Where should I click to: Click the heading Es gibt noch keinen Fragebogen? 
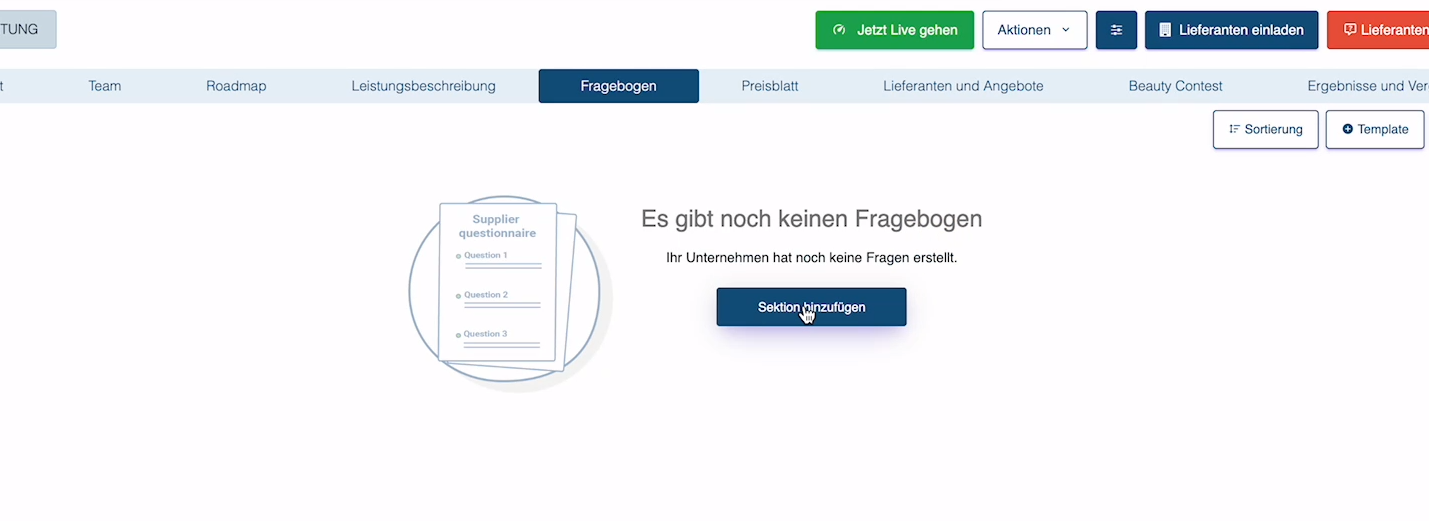pyautogui.click(x=811, y=218)
